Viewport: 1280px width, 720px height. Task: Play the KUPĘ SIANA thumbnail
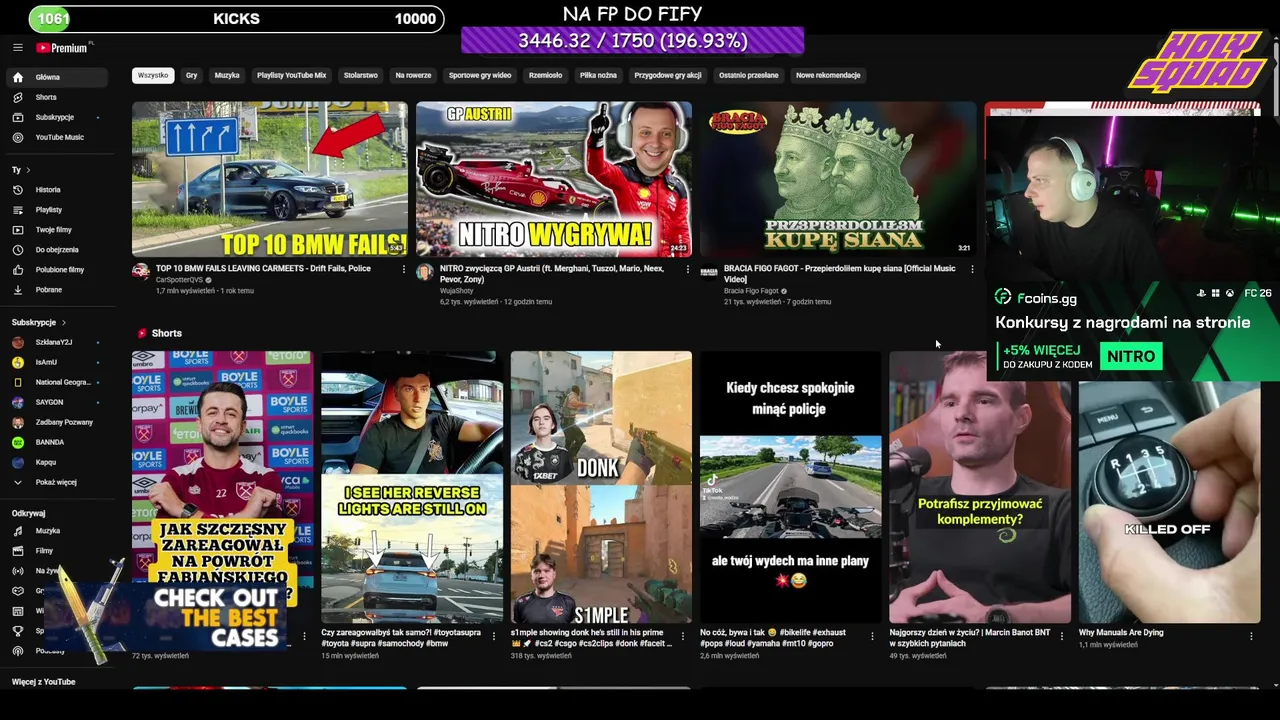pyautogui.click(x=838, y=179)
